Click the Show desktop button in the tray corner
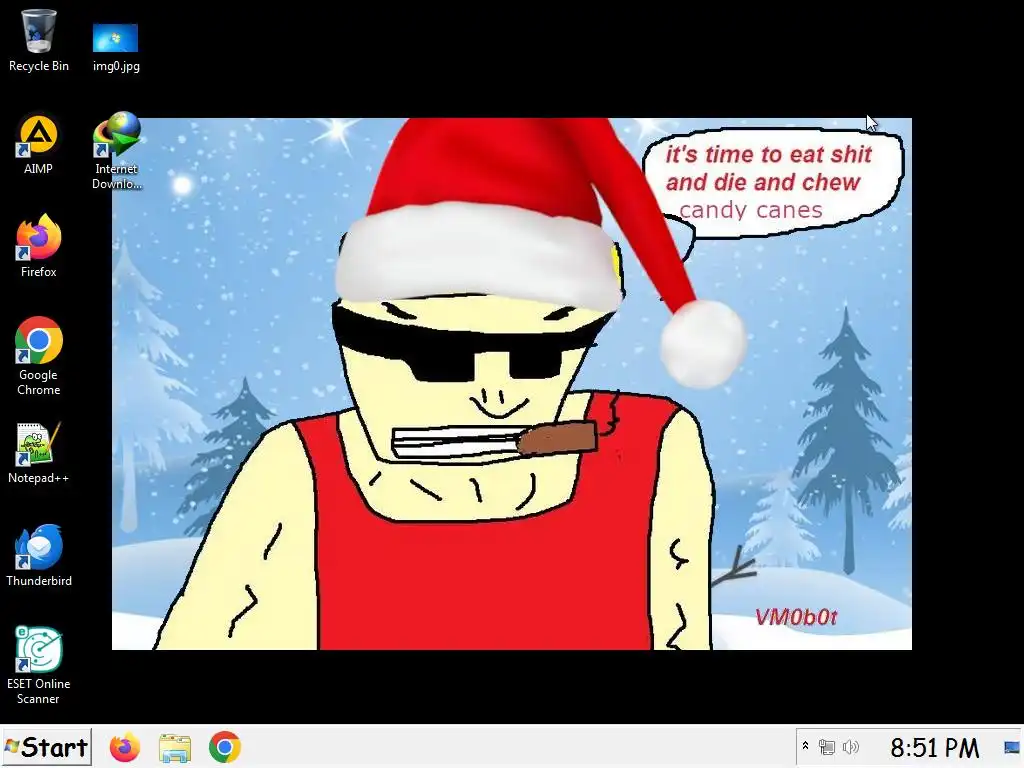 point(1012,747)
